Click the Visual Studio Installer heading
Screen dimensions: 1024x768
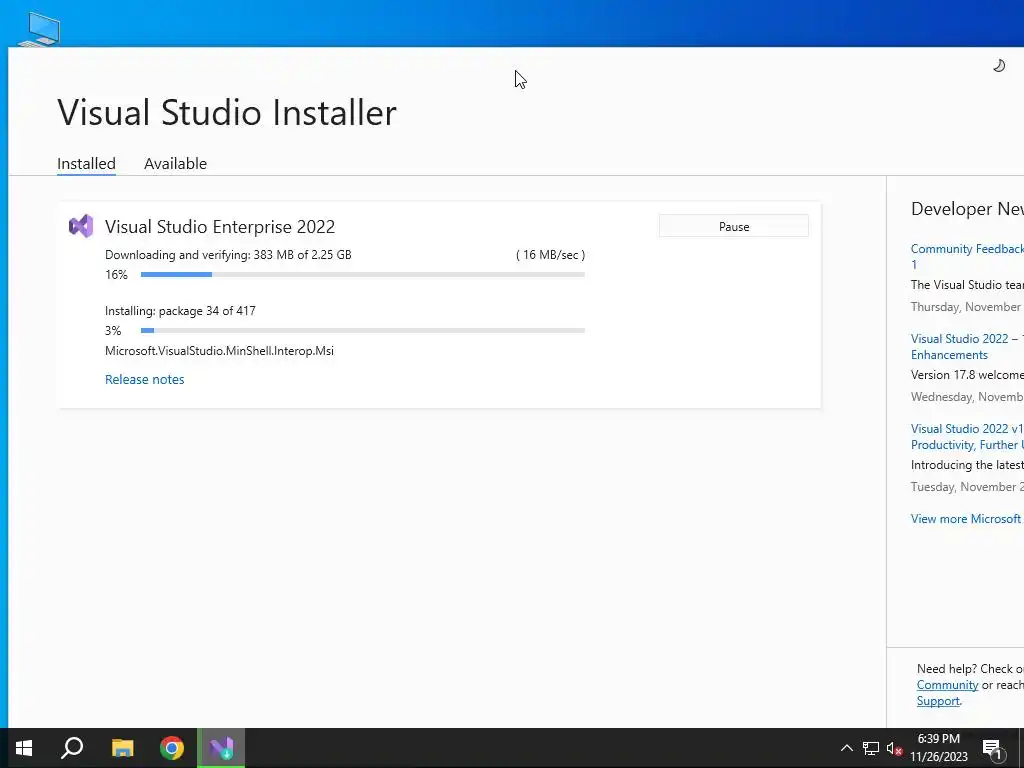227,112
